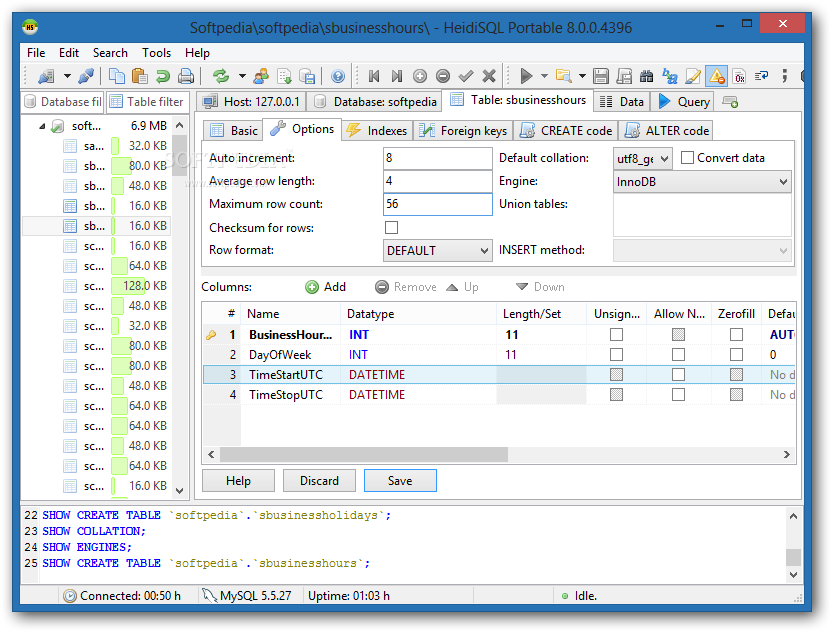The width and height of the screenshot is (832, 632).
Task: Click the Cancel editing X icon
Action: 489,76
